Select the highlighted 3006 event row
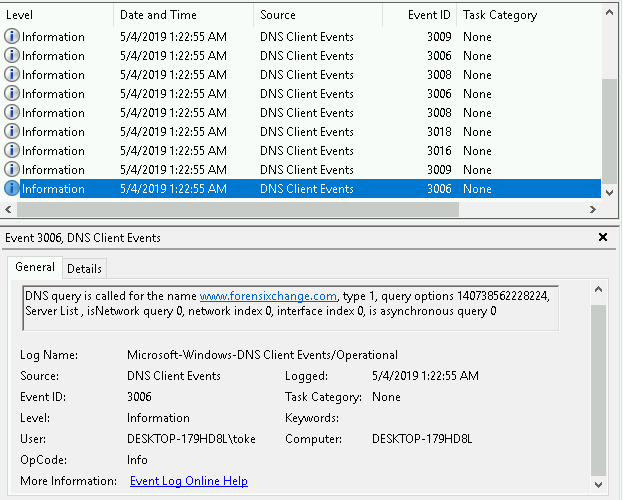 point(302,189)
